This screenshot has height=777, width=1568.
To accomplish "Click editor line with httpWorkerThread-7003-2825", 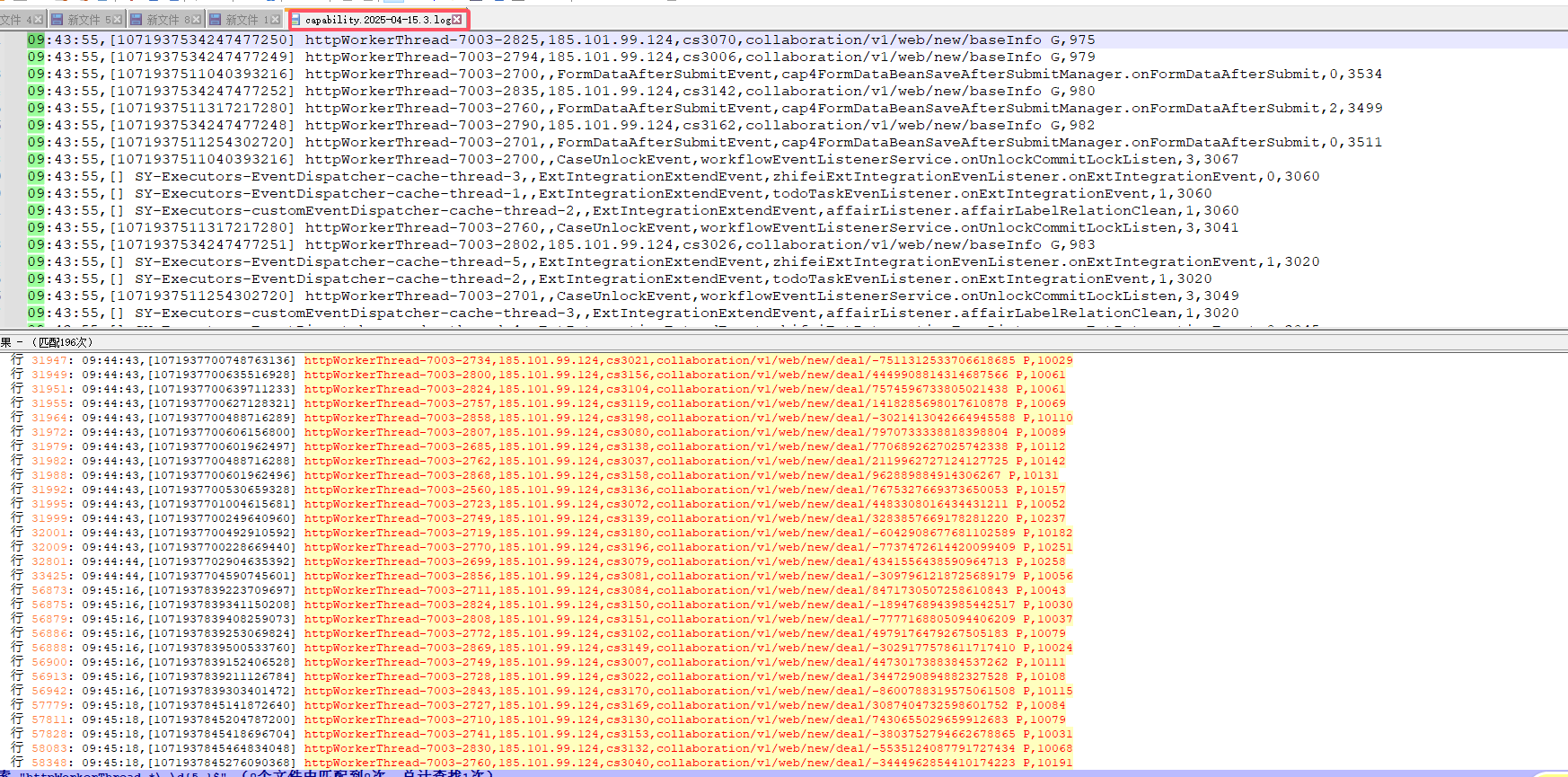I will click(x=561, y=40).
